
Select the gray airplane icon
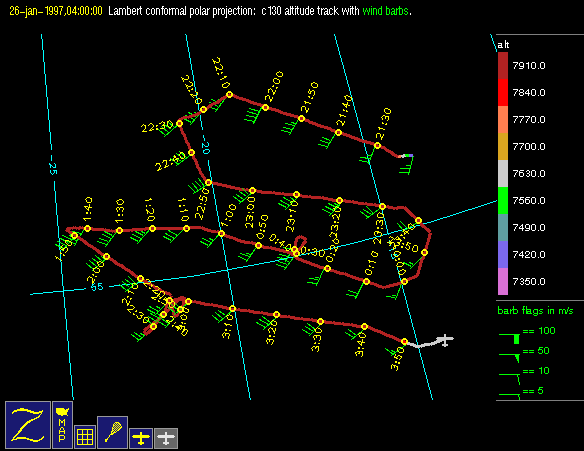166,438
